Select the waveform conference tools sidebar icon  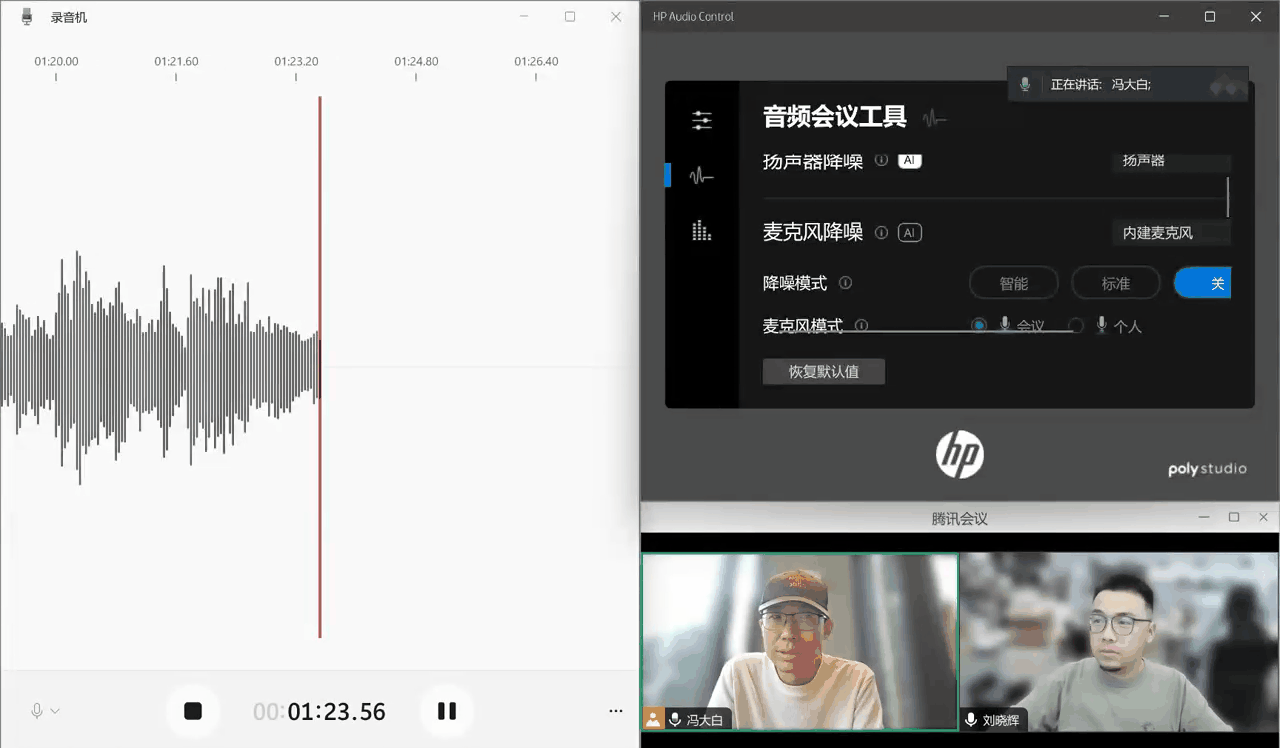(x=702, y=176)
